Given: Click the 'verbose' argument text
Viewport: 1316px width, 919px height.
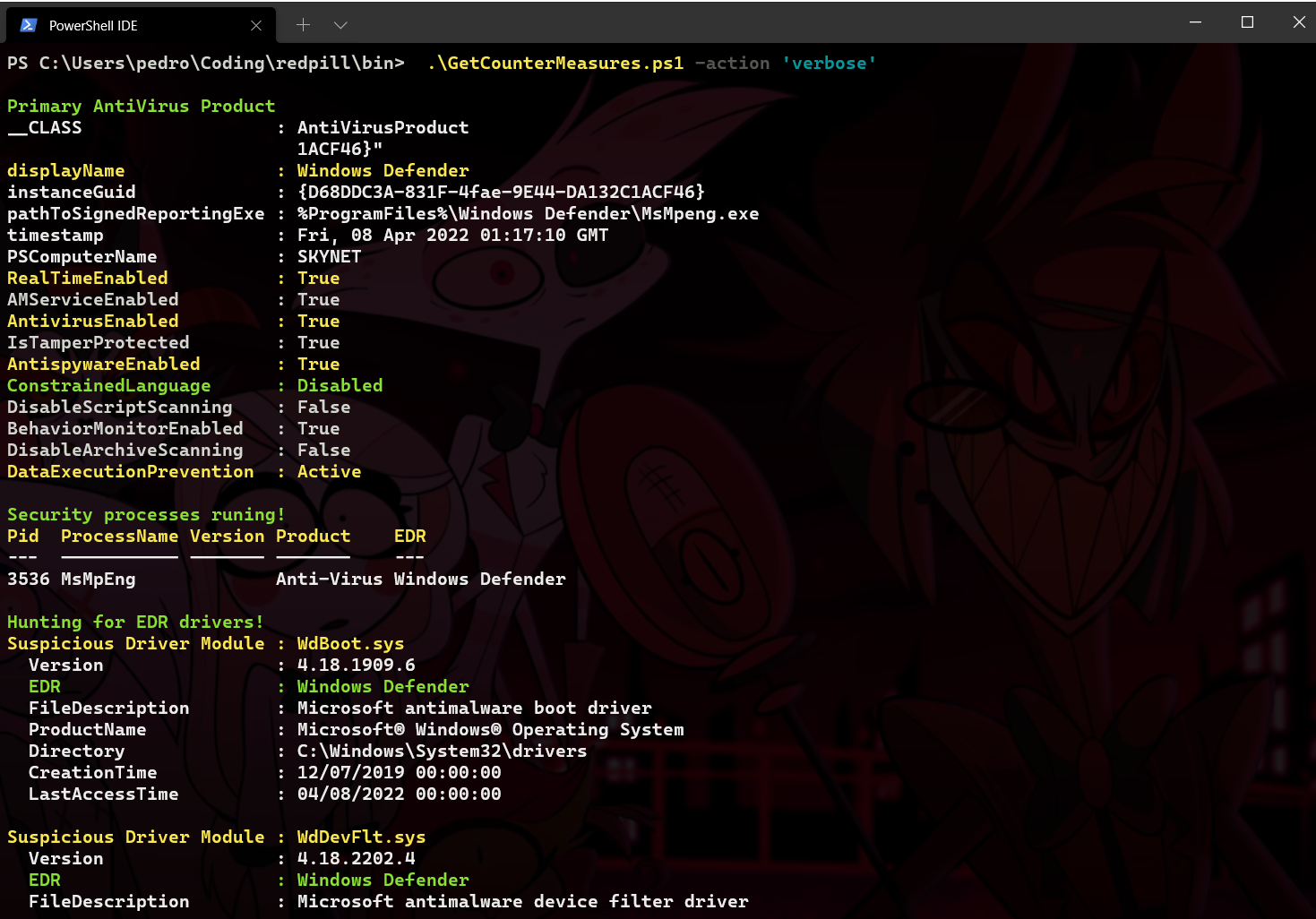Looking at the screenshot, I should click(x=829, y=64).
